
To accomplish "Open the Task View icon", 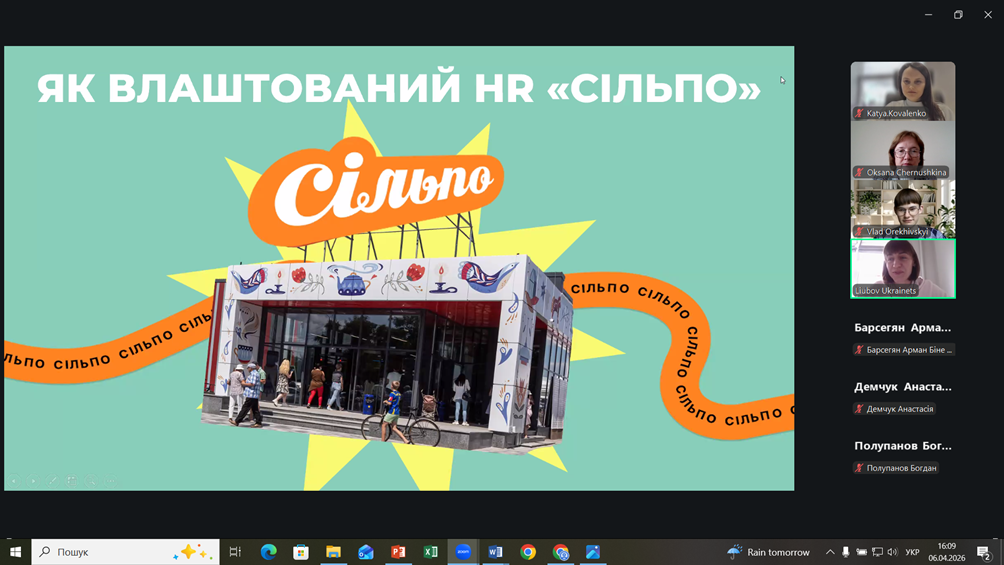I will coord(236,552).
